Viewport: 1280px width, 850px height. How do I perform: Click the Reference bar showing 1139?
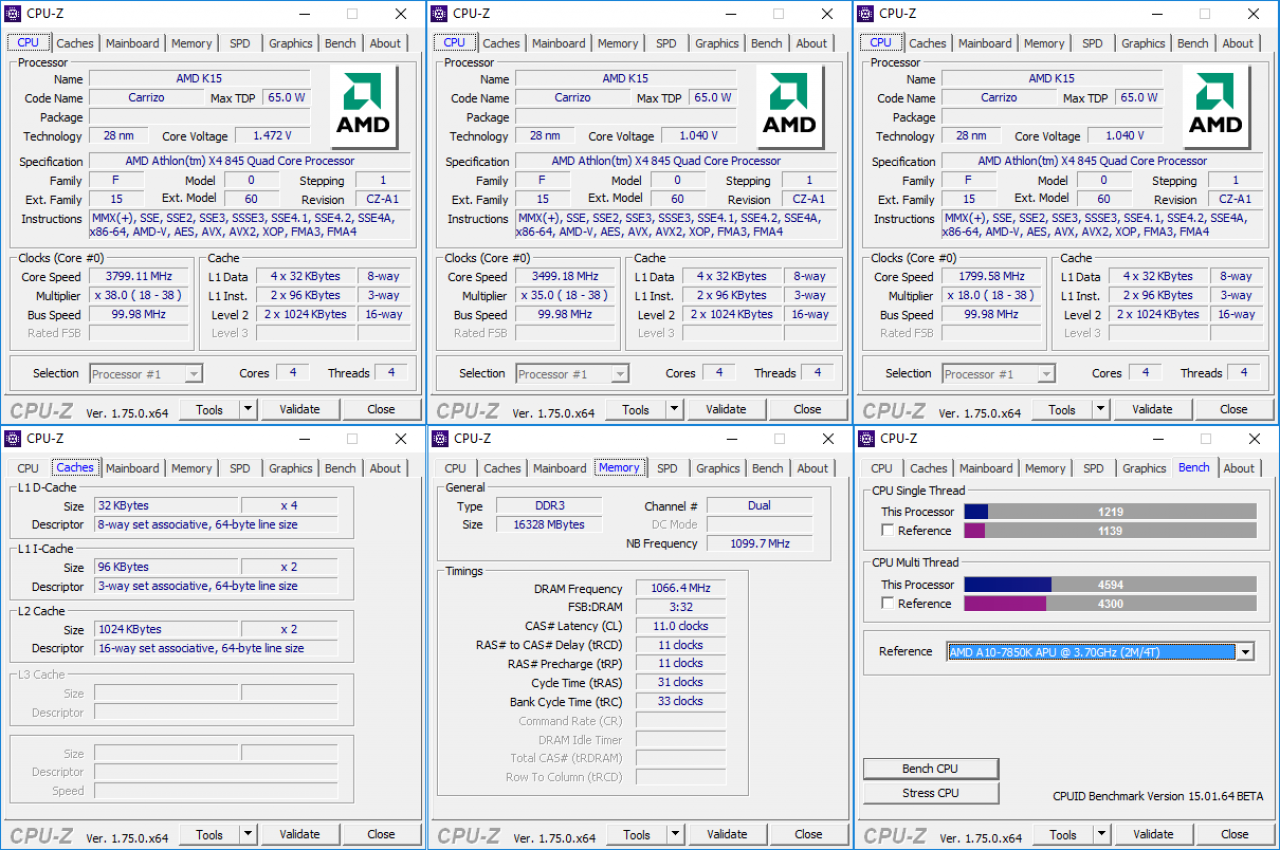click(x=1110, y=531)
